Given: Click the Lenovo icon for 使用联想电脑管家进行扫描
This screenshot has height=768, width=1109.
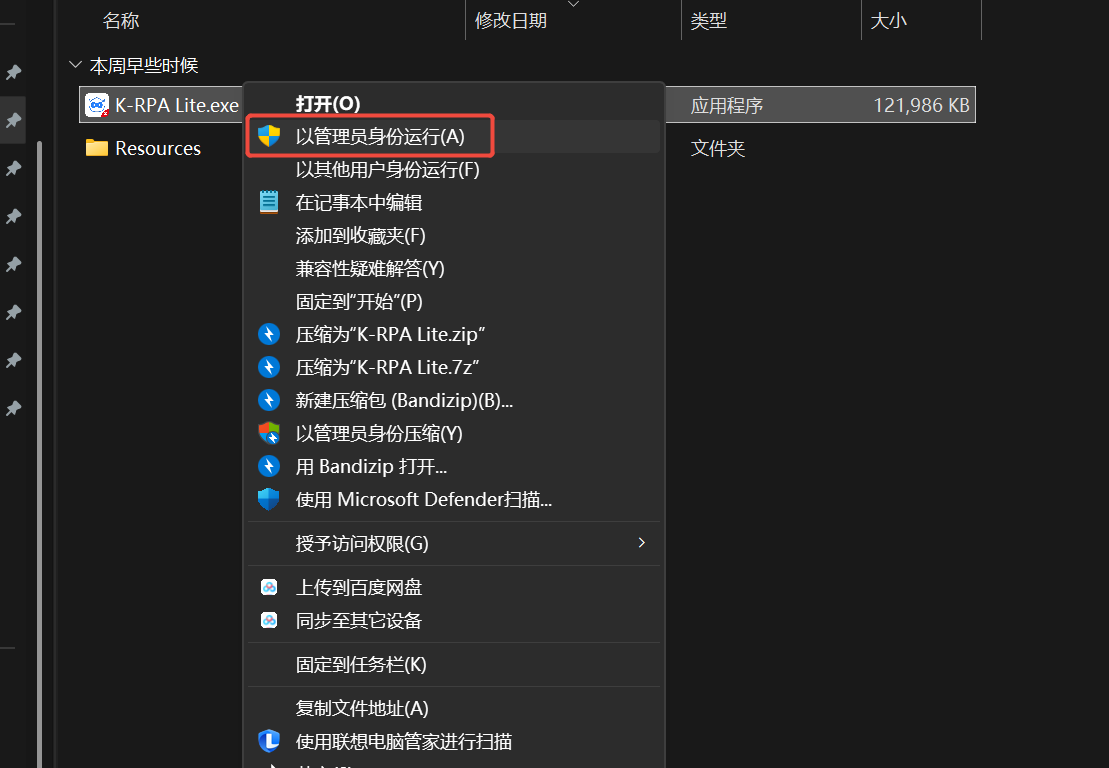Looking at the screenshot, I should pyautogui.click(x=269, y=741).
